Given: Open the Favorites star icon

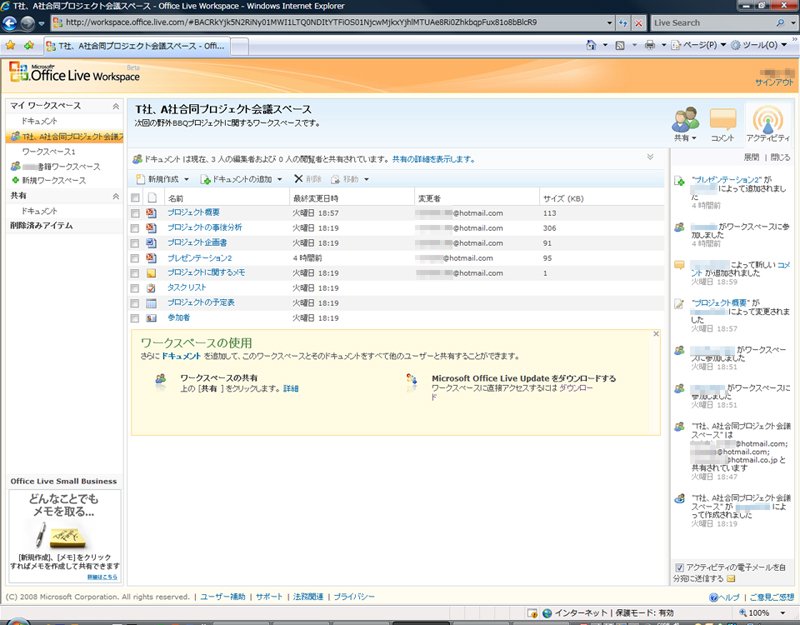Looking at the screenshot, I should coord(10,45).
